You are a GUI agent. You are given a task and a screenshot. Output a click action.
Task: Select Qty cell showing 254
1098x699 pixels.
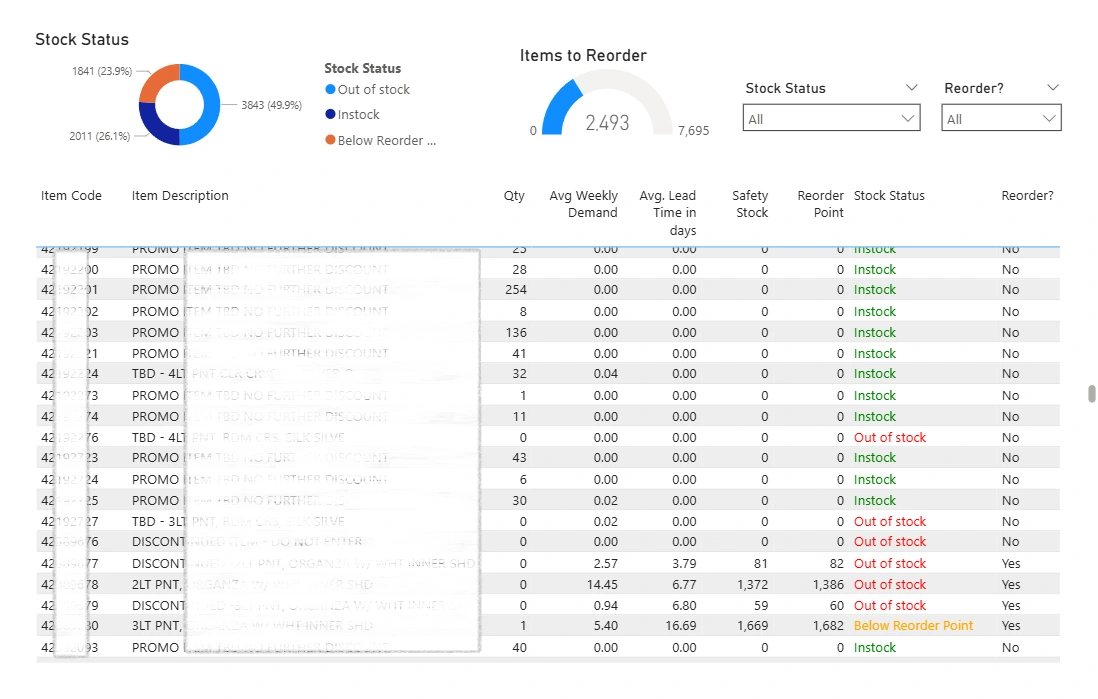coord(516,289)
